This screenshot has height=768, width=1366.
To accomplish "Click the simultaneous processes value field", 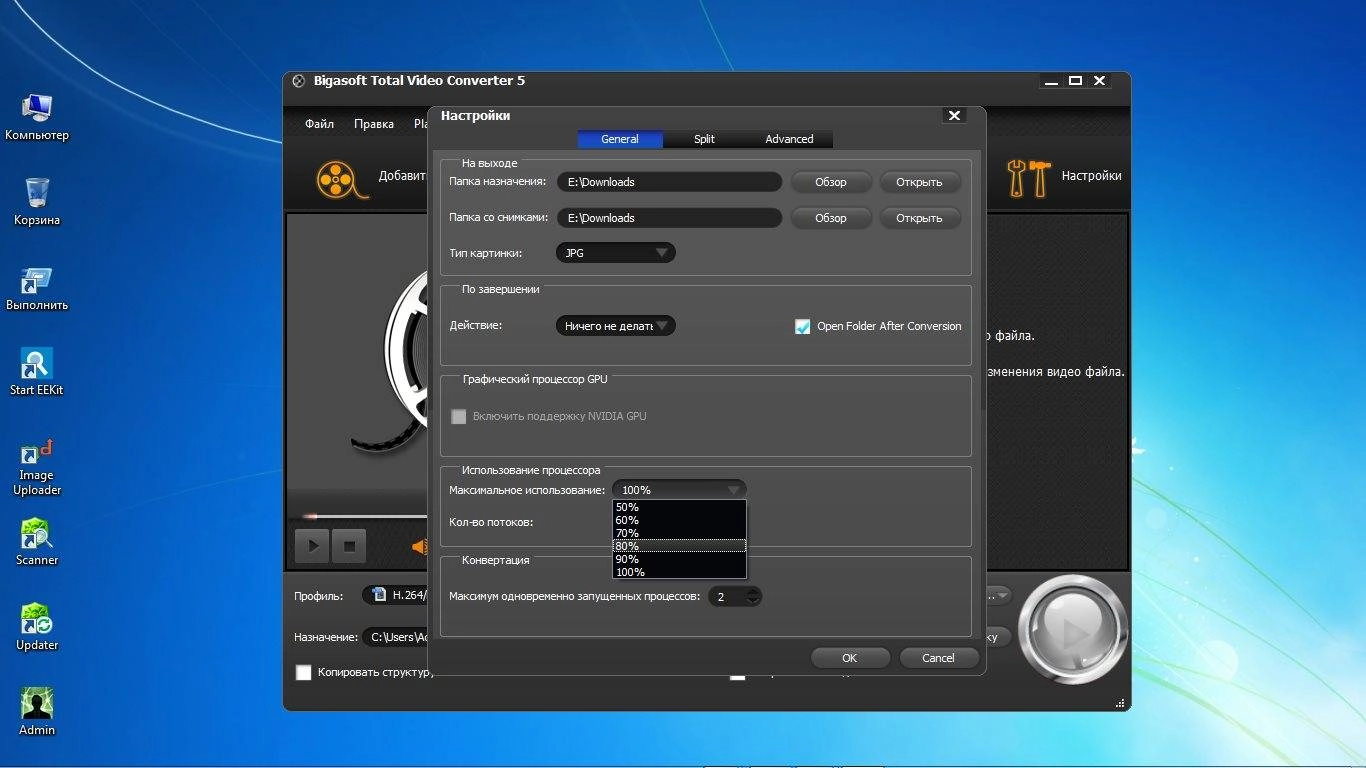I will click(x=727, y=596).
